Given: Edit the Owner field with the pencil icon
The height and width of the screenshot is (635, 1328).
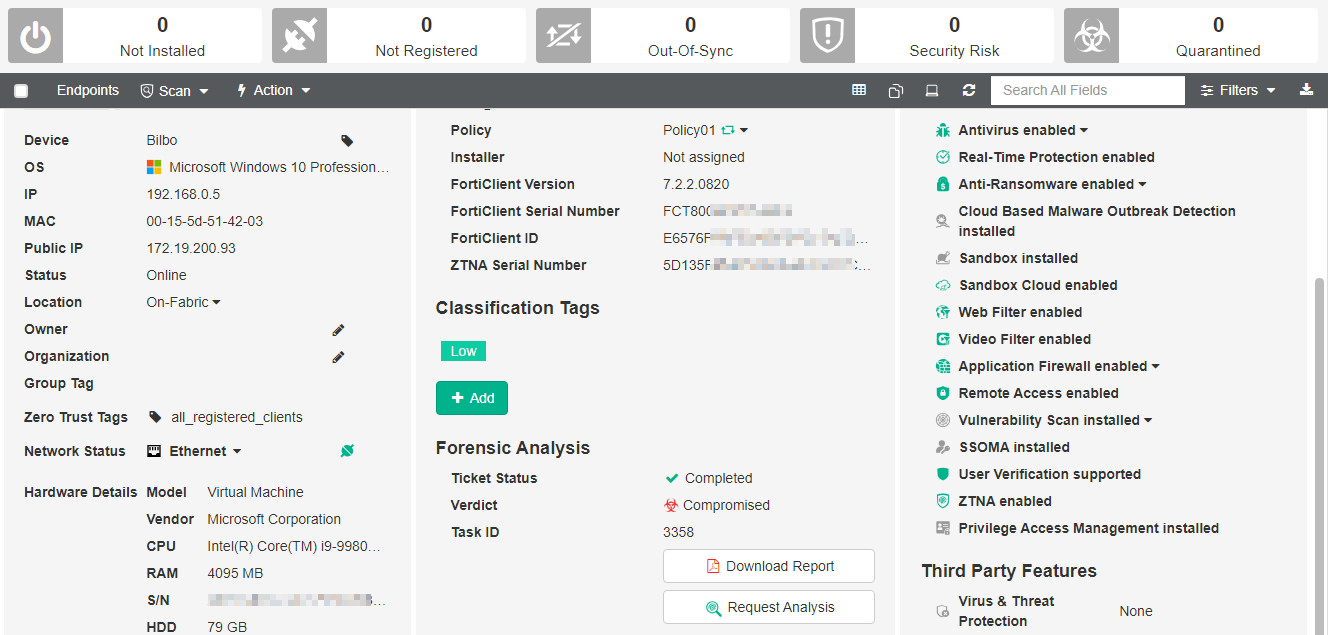Looking at the screenshot, I should (337, 330).
